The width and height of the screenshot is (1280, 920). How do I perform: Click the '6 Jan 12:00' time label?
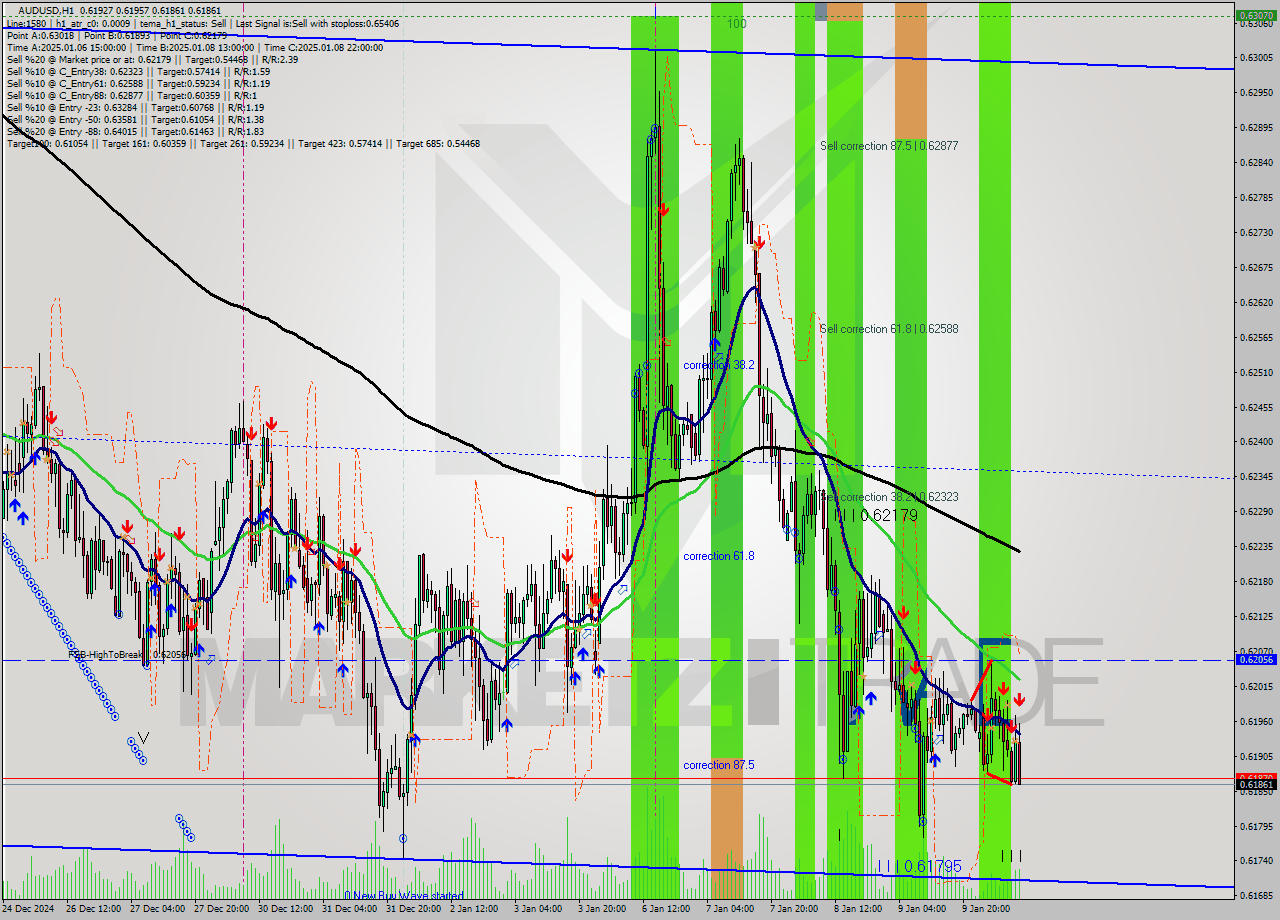tap(667, 909)
